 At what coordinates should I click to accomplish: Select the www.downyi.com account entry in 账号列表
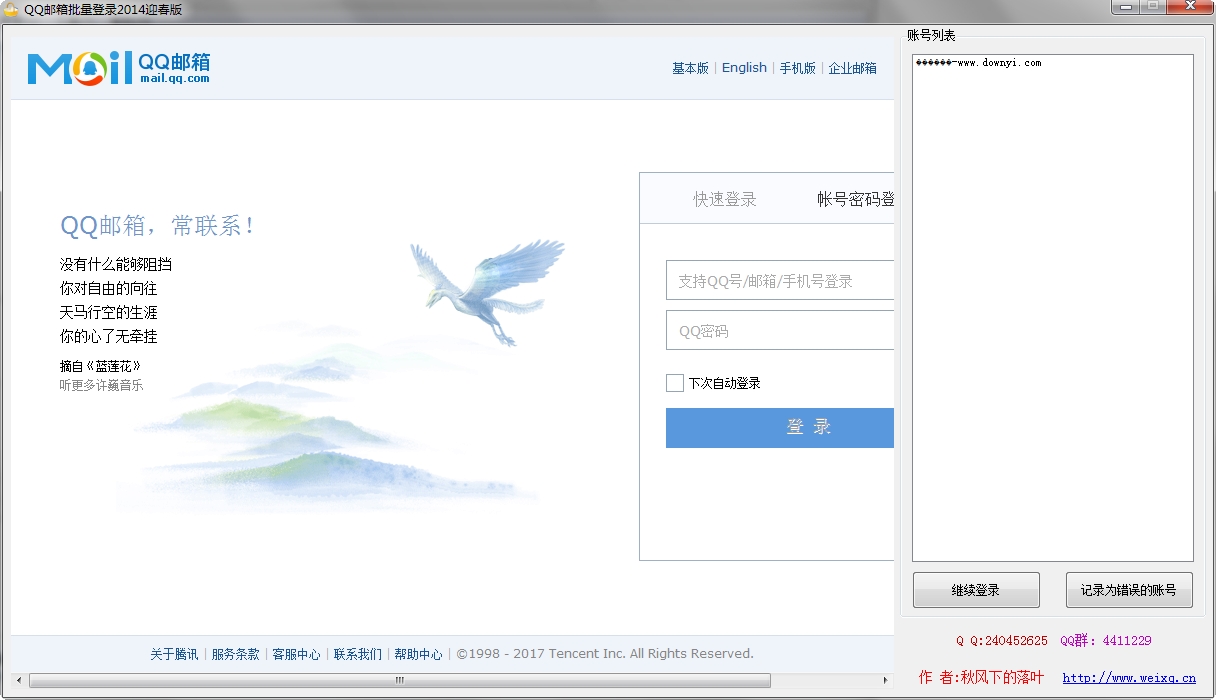click(980, 62)
